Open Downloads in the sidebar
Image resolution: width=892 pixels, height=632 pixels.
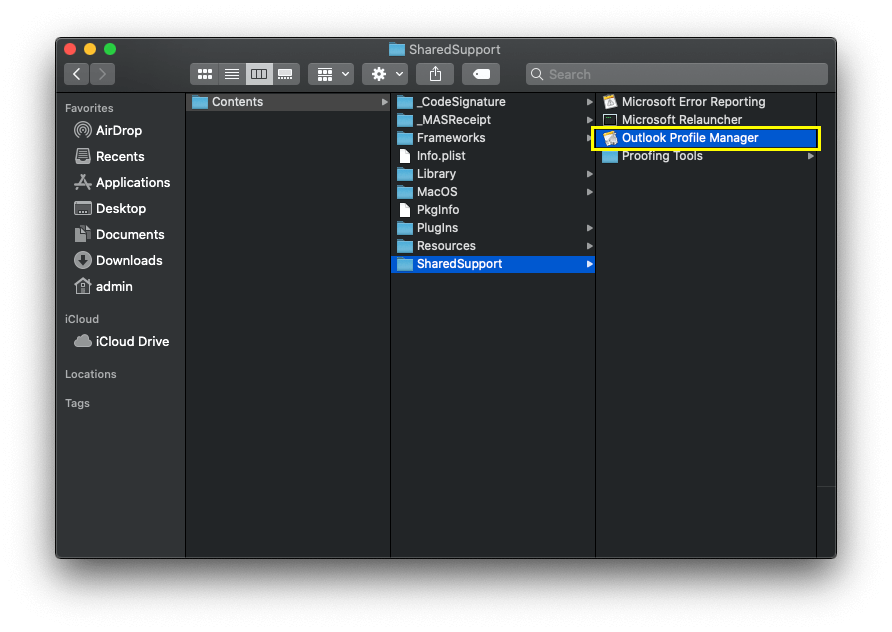tap(118, 261)
